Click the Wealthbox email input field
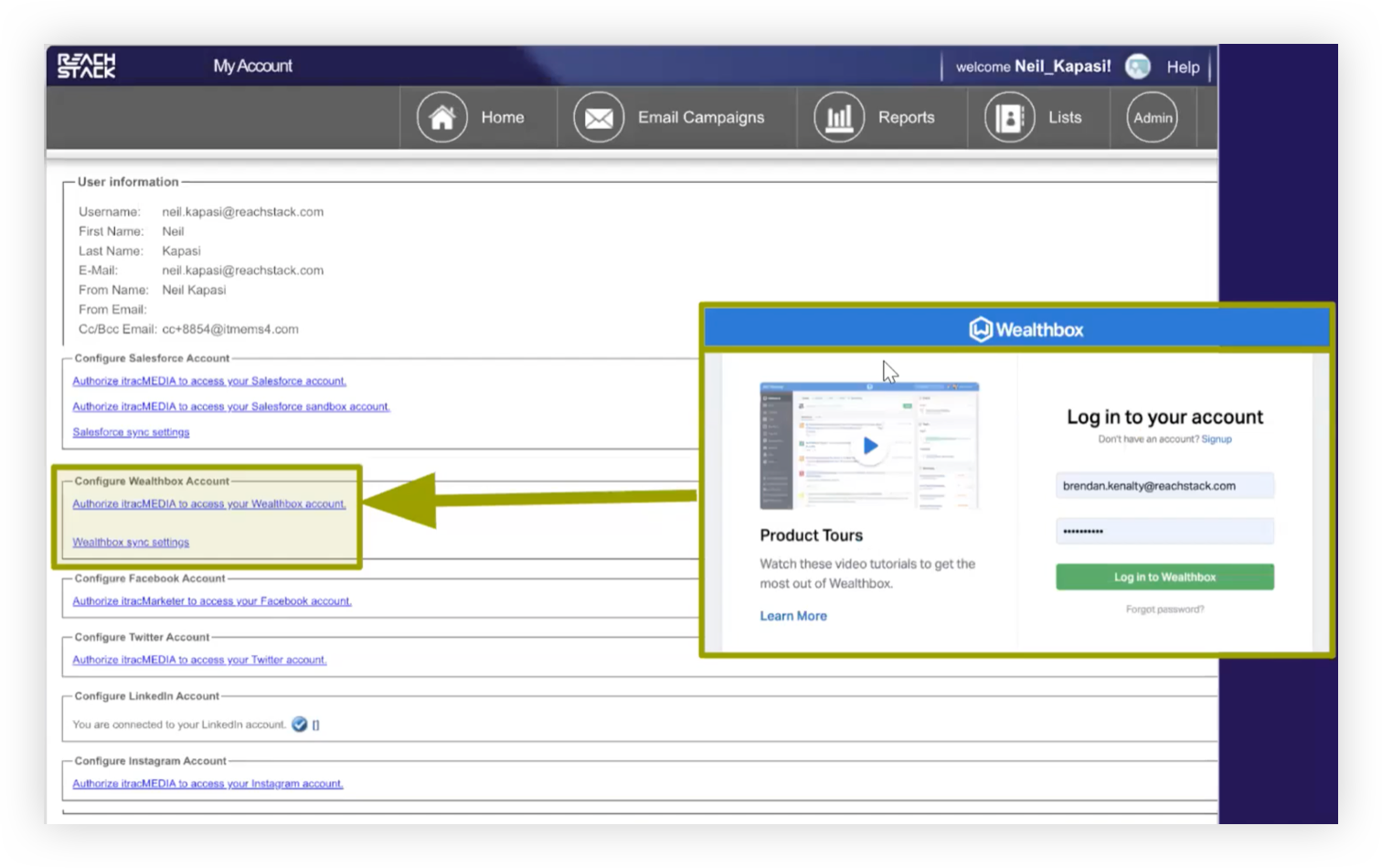Image resolution: width=1382 pixels, height=868 pixels. (1164, 486)
